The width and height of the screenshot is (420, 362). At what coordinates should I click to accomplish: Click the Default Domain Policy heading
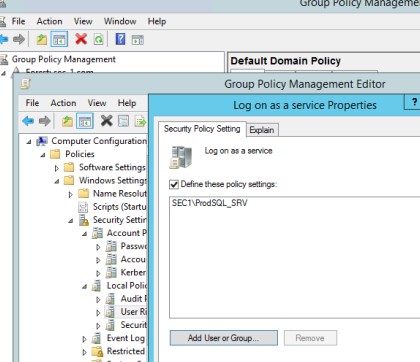[x=286, y=61]
